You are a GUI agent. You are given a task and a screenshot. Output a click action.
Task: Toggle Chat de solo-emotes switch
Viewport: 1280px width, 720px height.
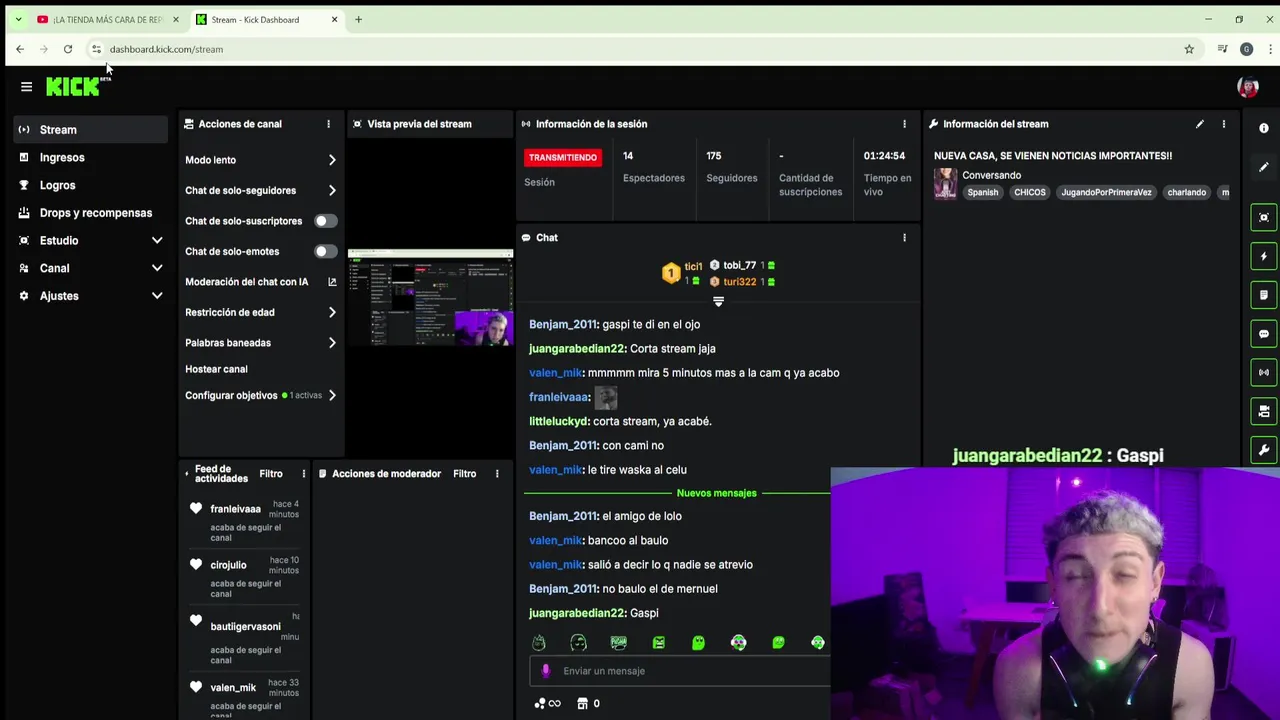[325, 251]
